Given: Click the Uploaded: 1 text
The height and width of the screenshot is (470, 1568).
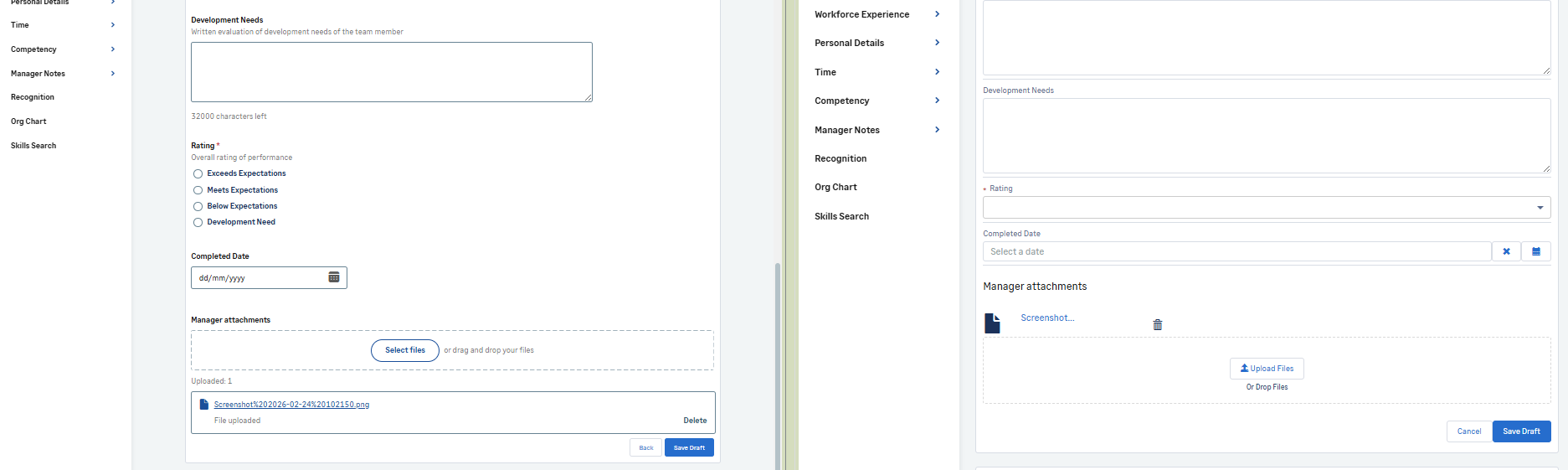Looking at the screenshot, I should coord(212,381).
